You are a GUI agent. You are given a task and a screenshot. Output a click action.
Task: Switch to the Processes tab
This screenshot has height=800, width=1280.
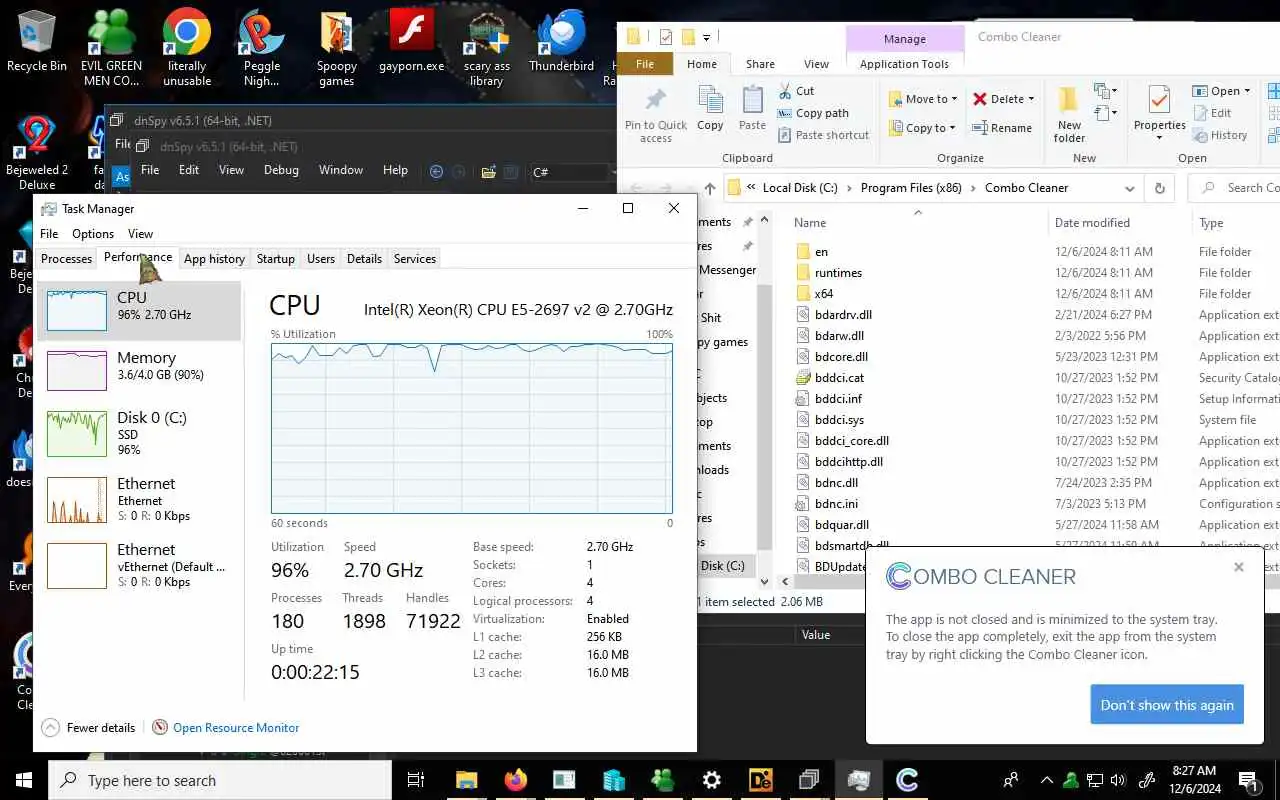point(66,259)
